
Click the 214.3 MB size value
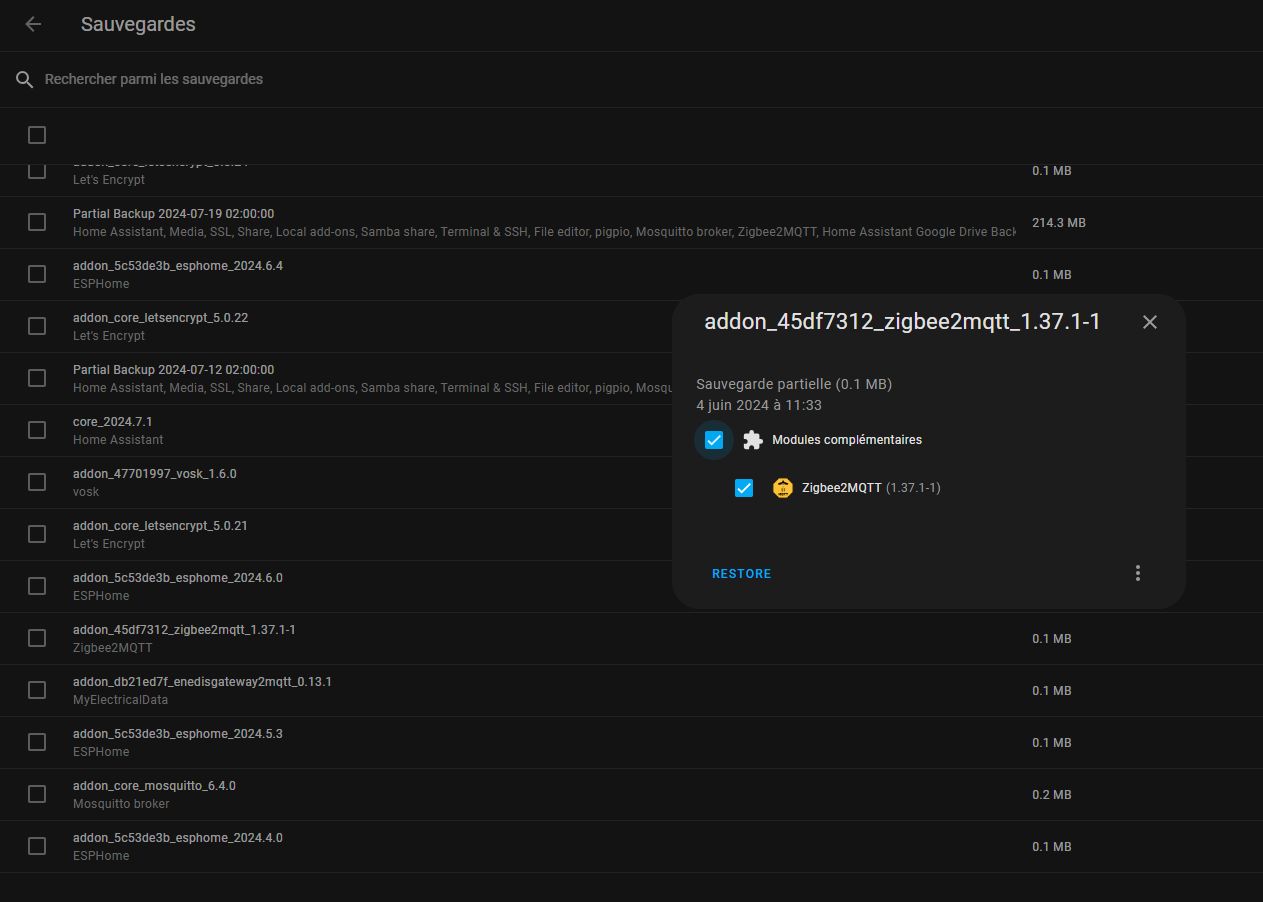[x=1059, y=223]
